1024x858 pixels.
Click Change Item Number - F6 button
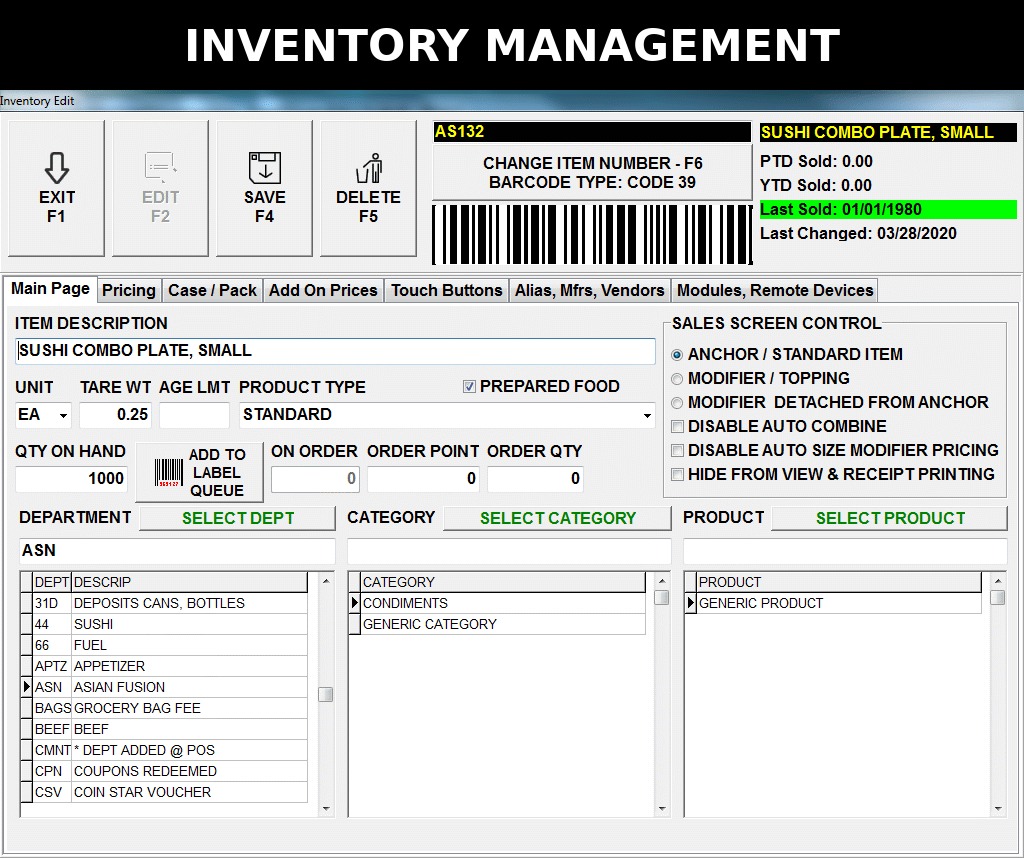[592, 172]
